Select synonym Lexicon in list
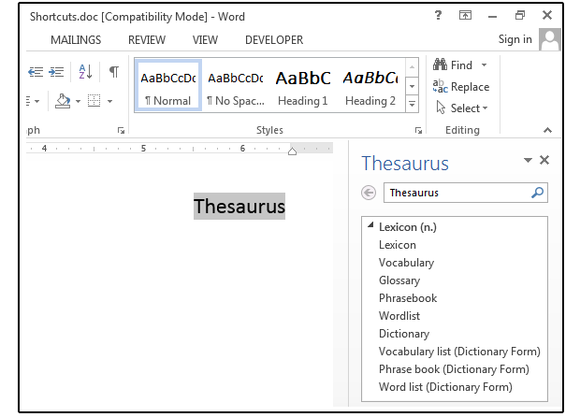The height and width of the screenshot is (417, 580). (x=397, y=245)
